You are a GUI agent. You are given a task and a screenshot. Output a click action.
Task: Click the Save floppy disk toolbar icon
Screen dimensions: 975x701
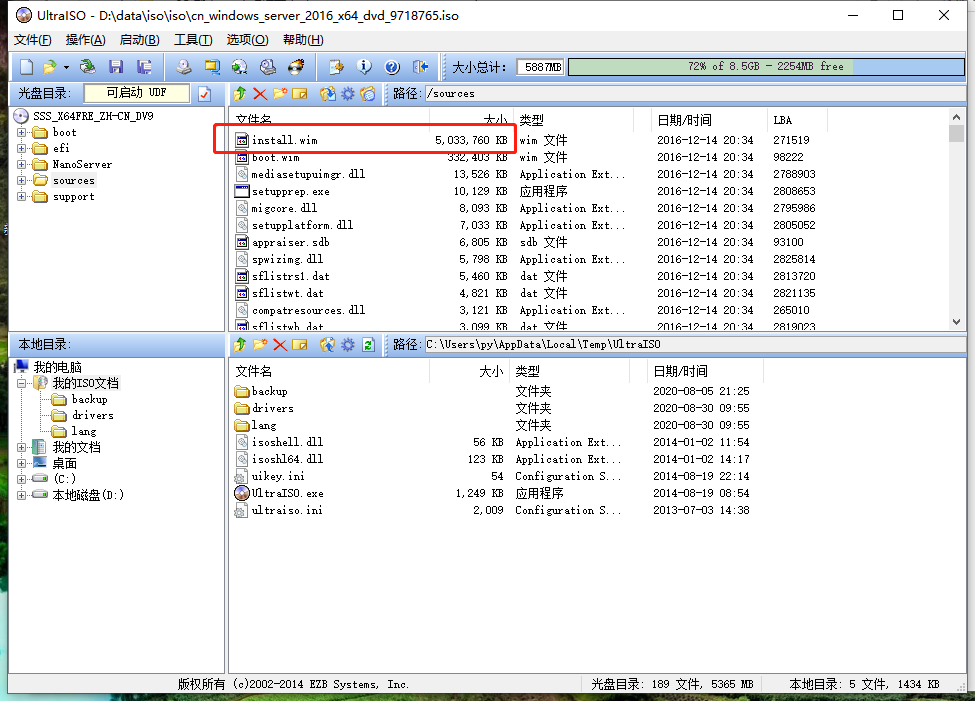click(116, 67)
